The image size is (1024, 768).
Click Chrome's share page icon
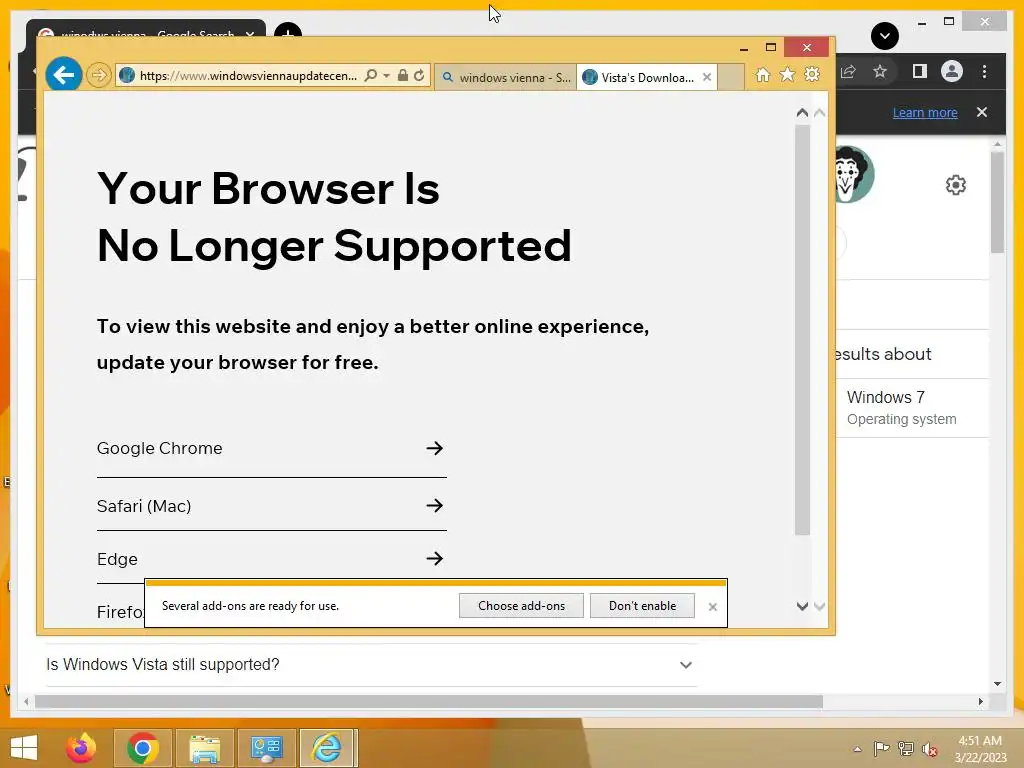848,71
